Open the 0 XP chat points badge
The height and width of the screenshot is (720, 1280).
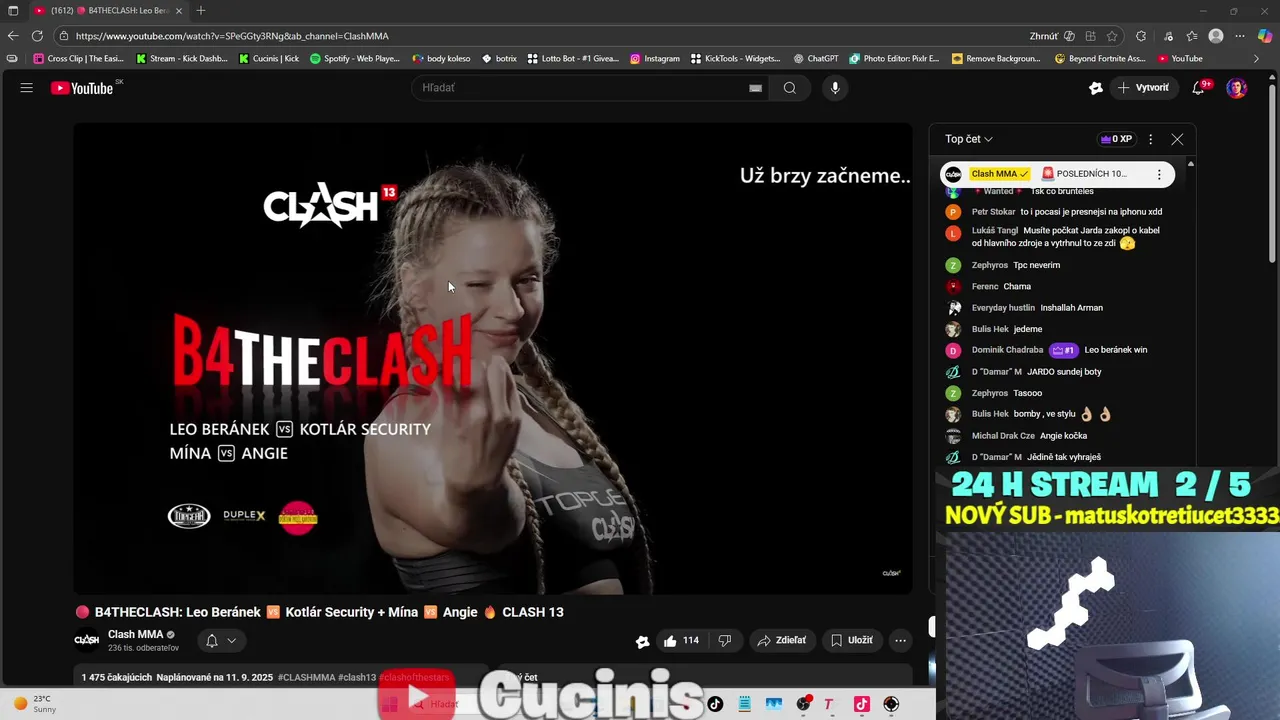point(1116,139)
